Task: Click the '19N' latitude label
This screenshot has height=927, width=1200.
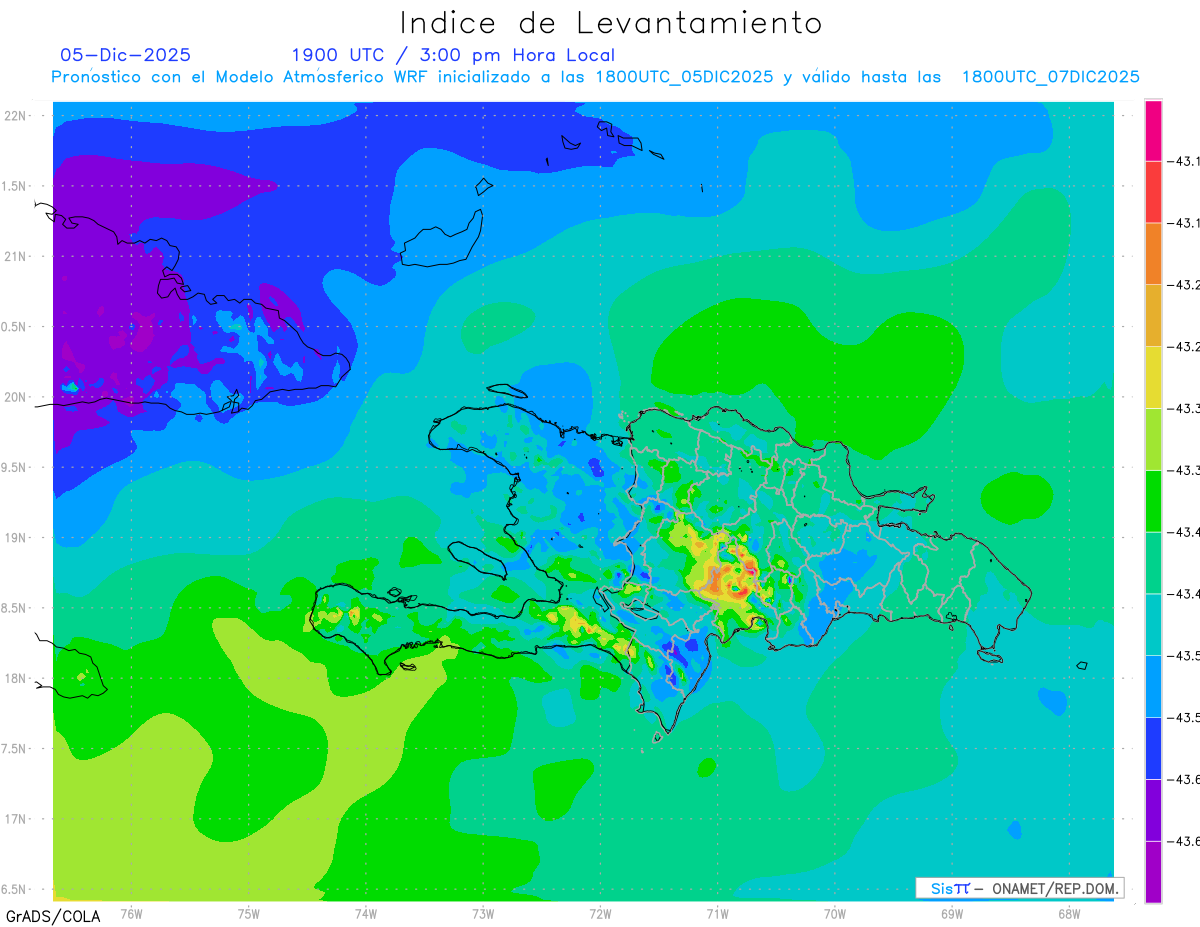Action: pyautogui.click(x=16, y=538)
